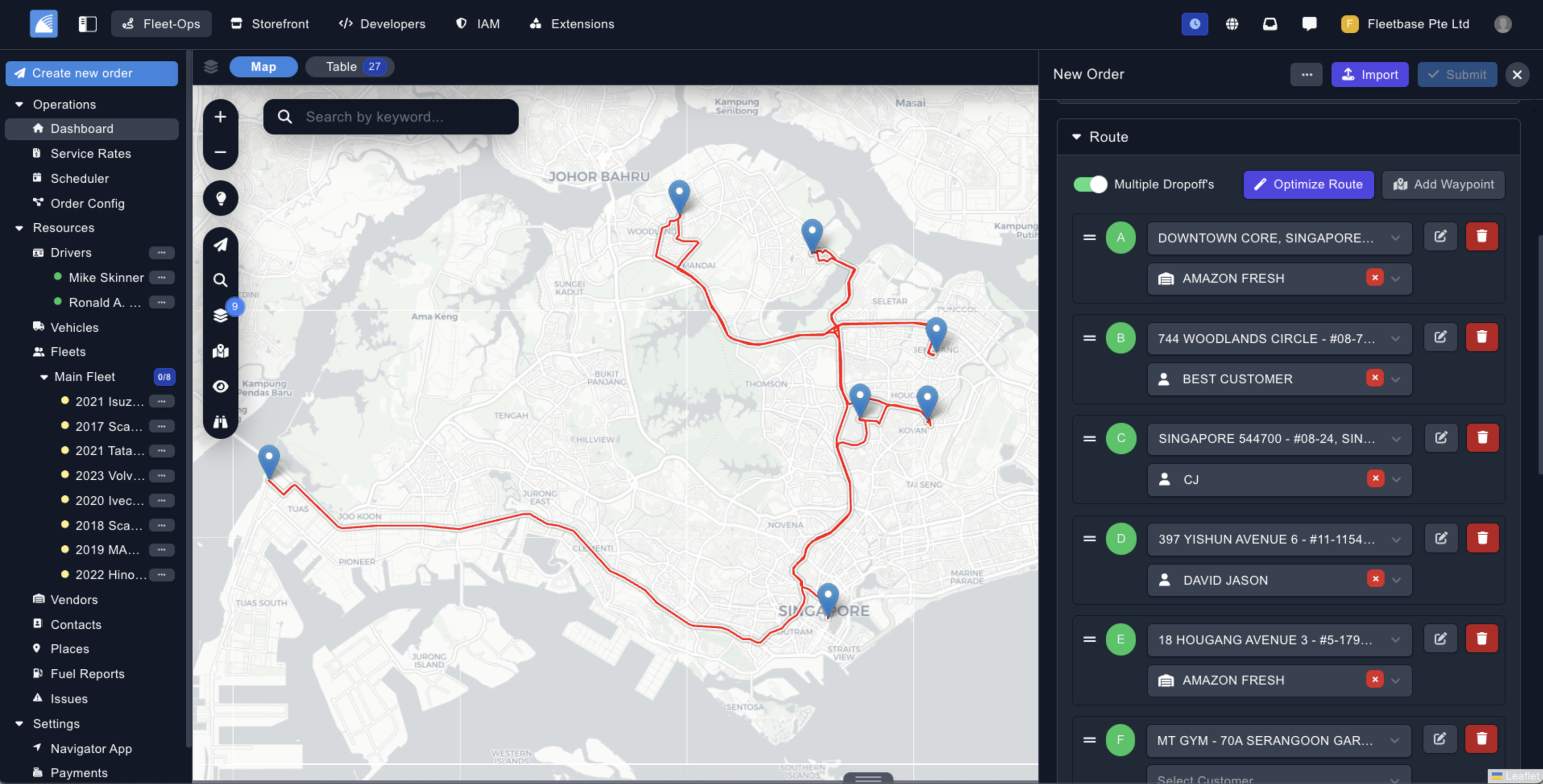1543x784 pixels.
Task: Open the inbox tray icon
Action: (1270, 24)
